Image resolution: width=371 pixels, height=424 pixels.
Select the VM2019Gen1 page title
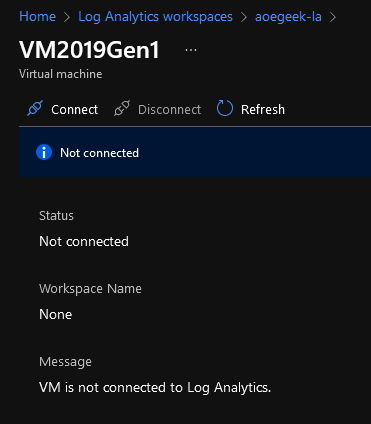(x=89, y=50)
